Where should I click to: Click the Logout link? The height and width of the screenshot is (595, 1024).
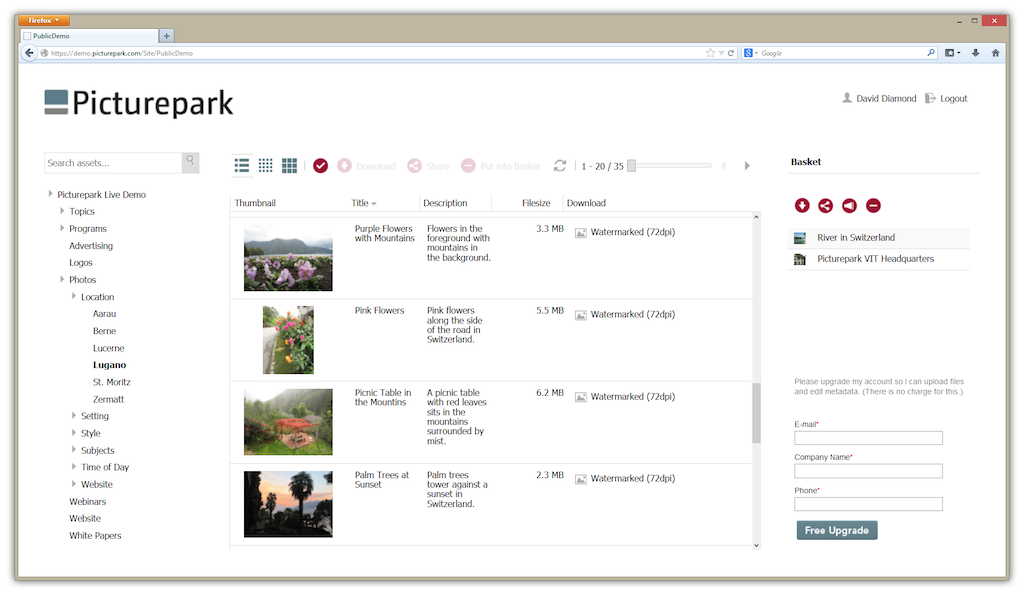[953, 99]
